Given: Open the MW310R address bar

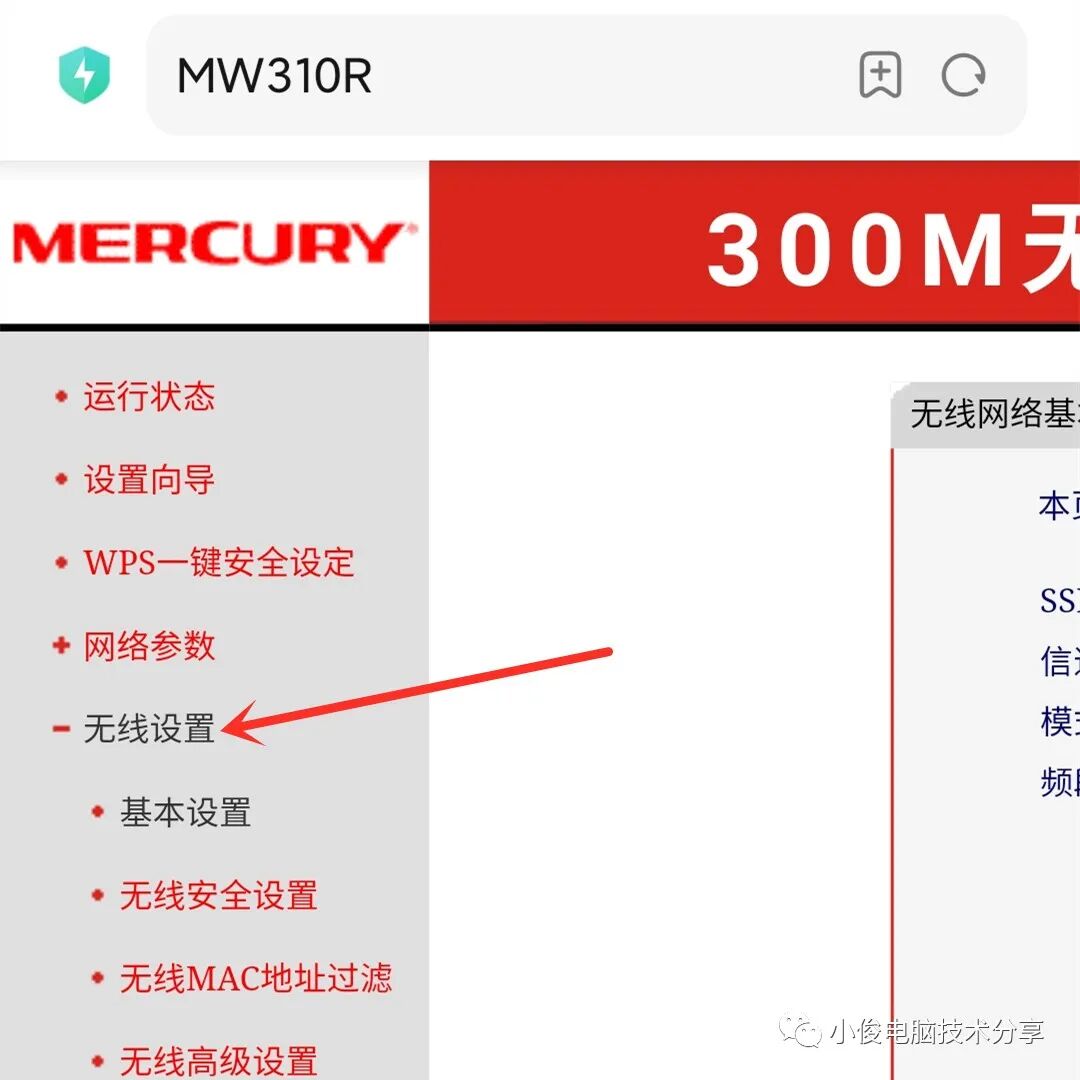Looking at the screenshot, I should coord(586,75).
